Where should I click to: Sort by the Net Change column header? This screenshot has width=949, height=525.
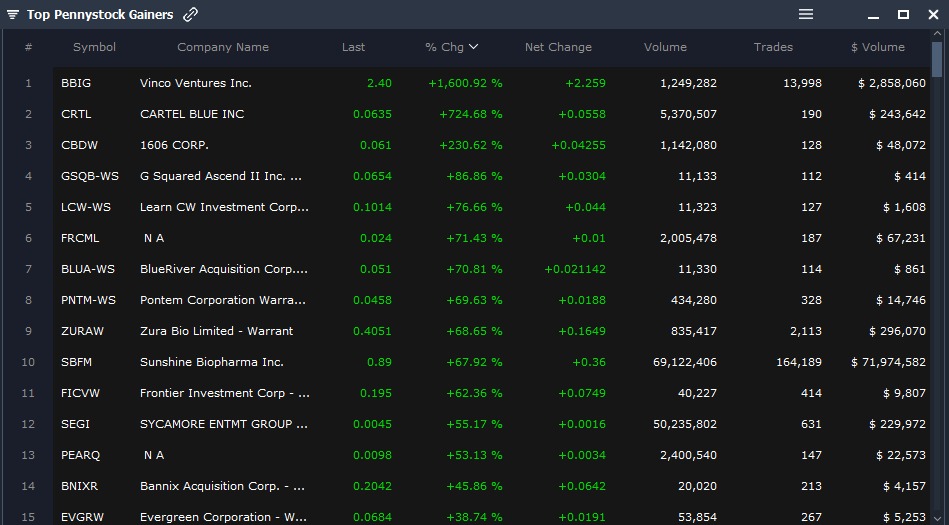[x=558, y=47]
